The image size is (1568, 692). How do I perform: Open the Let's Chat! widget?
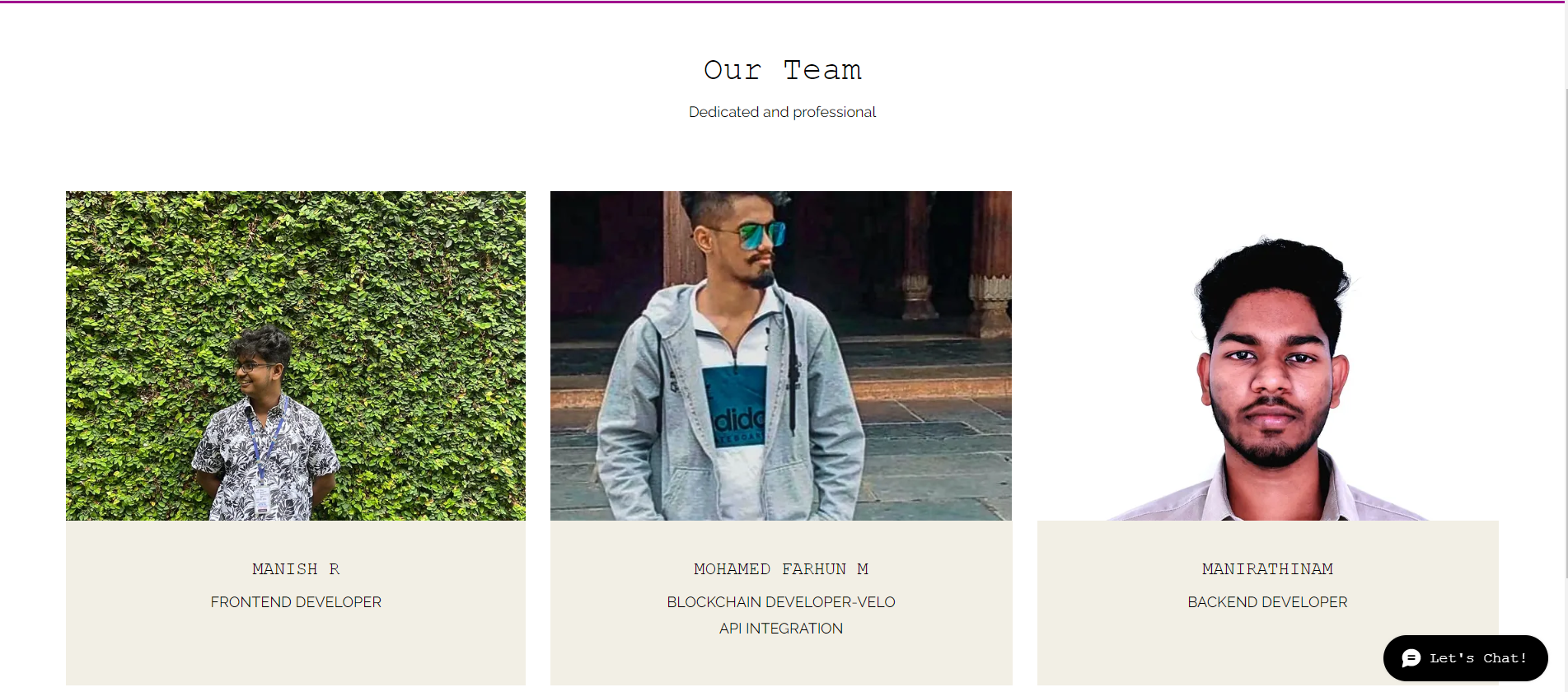[1465, 658]
